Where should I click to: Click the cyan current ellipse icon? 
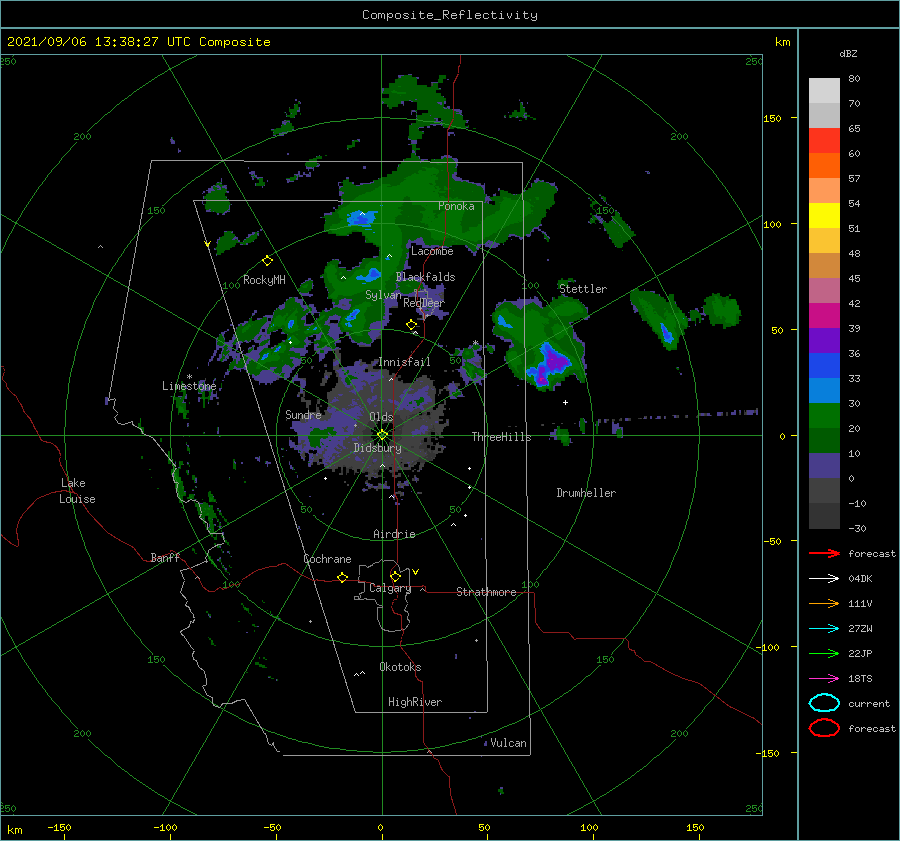point(824,703)
